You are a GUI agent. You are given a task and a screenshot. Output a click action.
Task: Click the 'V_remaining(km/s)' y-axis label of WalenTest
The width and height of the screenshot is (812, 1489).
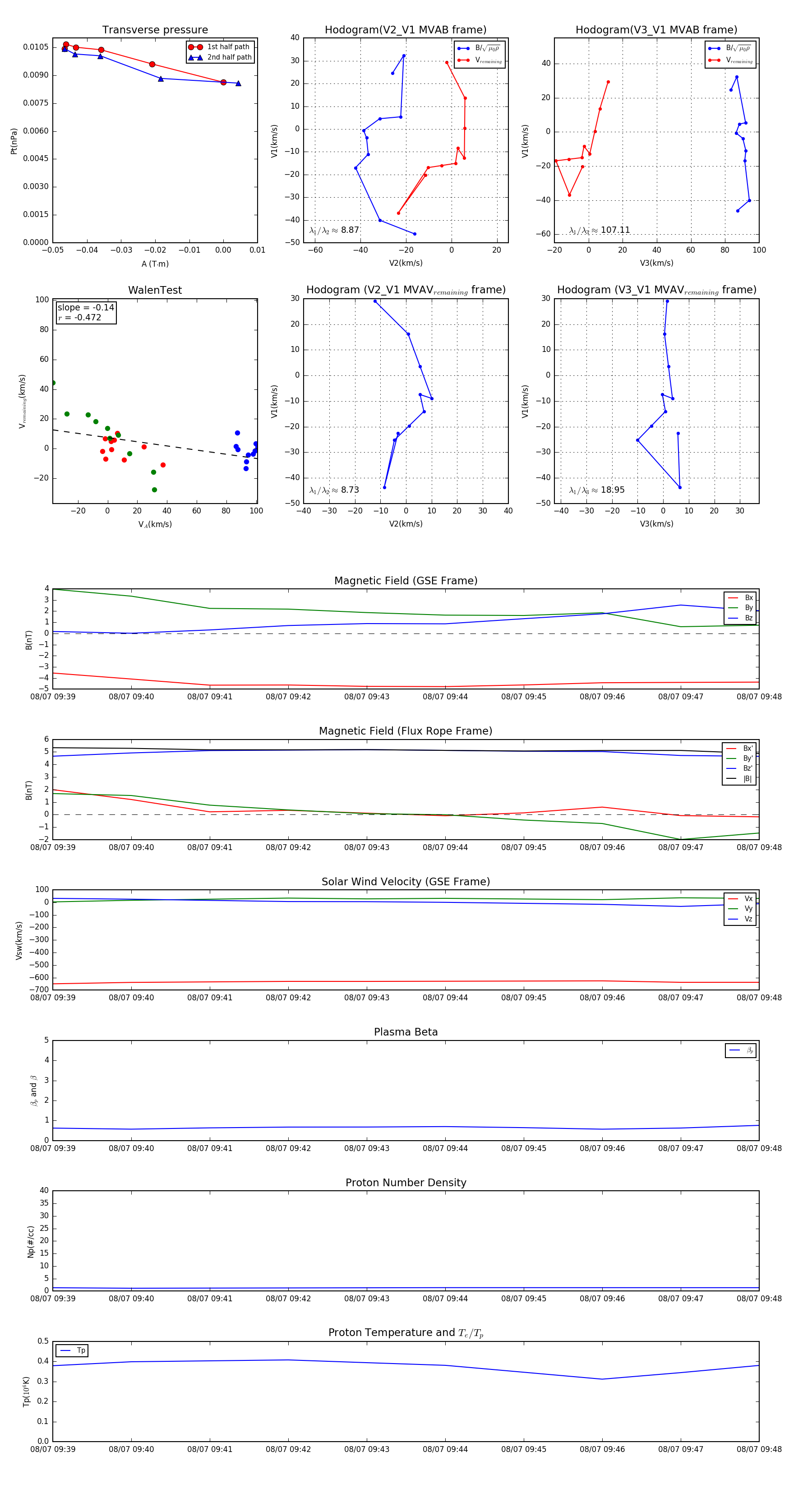pyautogui.click(x=22, y=401)
